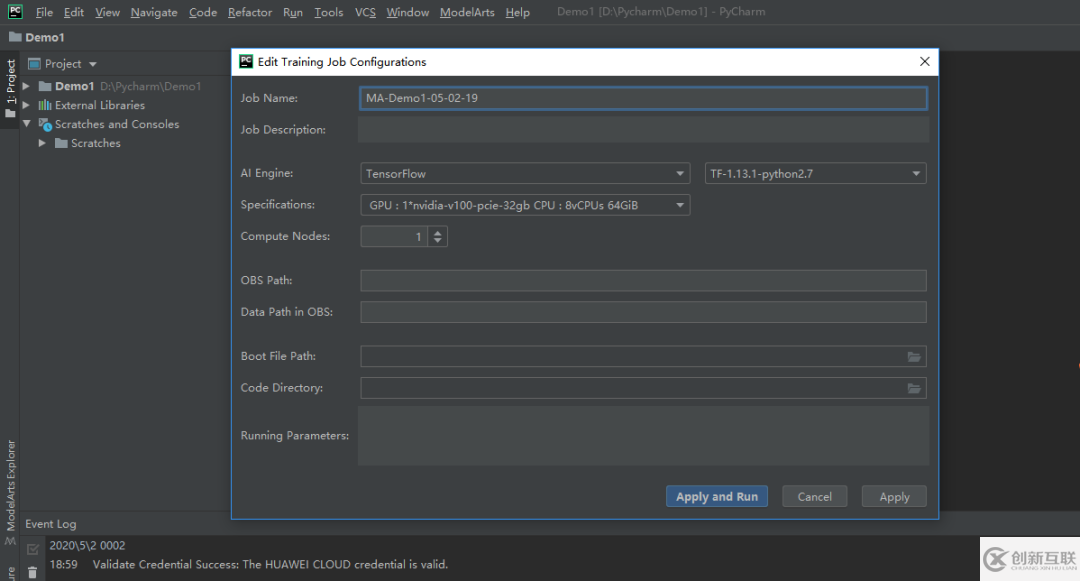1080x581 pixels.
Task: Open the ModelArts menu
Action: (467, 12)
